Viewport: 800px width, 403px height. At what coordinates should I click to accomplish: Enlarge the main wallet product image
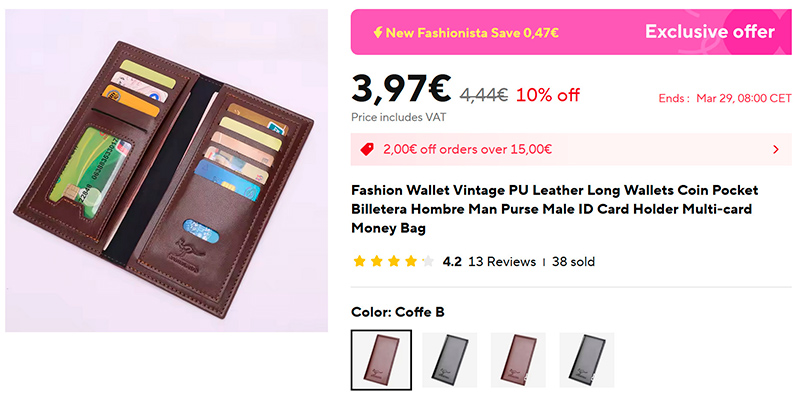[167, 170]
